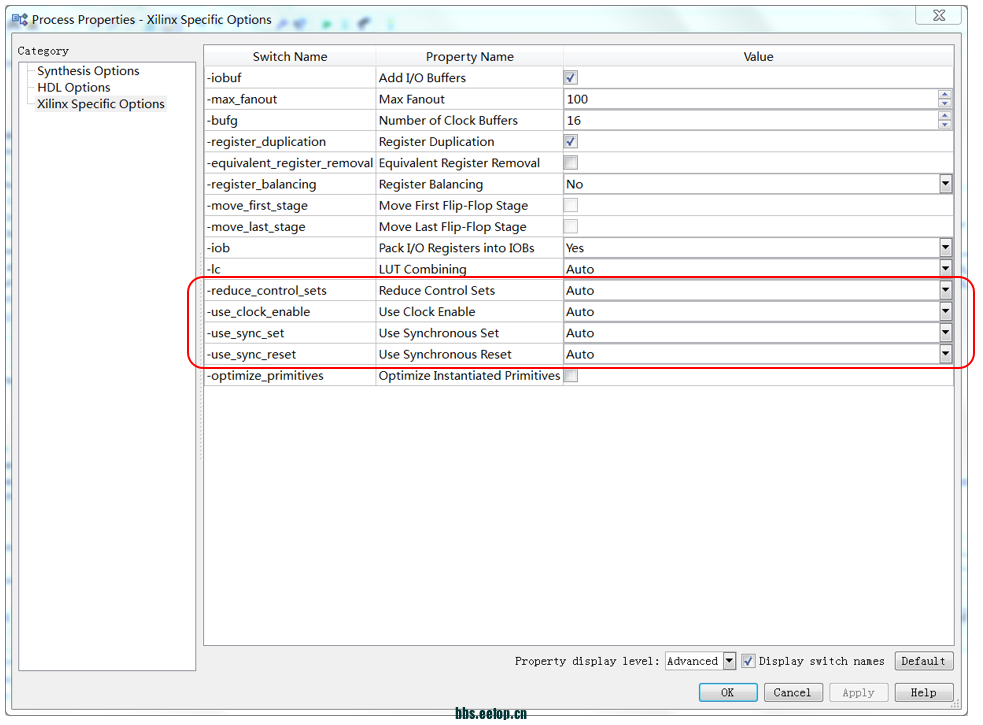The height and width of the screenshot is (725, 983).
Task: Click the Switch Name column header
Action: coord(290,56)
